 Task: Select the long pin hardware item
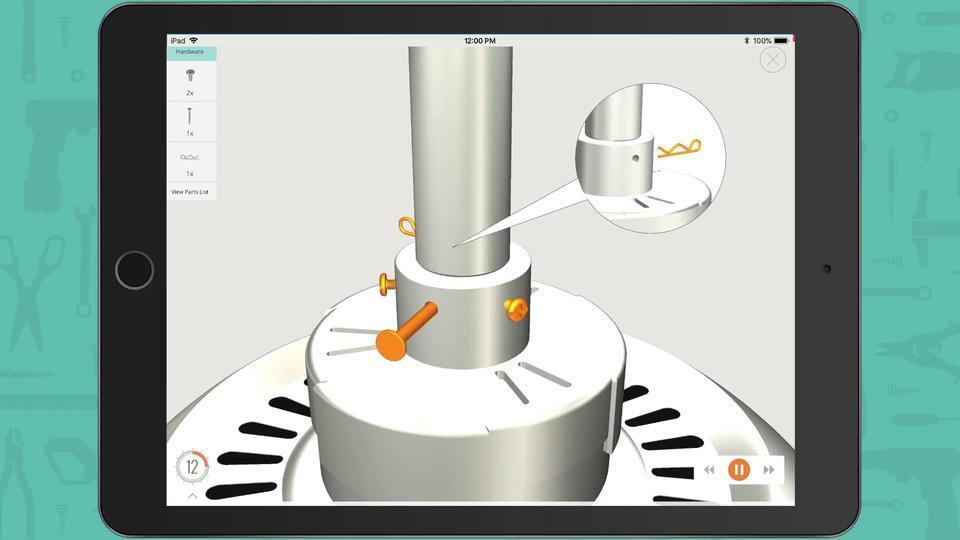190,121
